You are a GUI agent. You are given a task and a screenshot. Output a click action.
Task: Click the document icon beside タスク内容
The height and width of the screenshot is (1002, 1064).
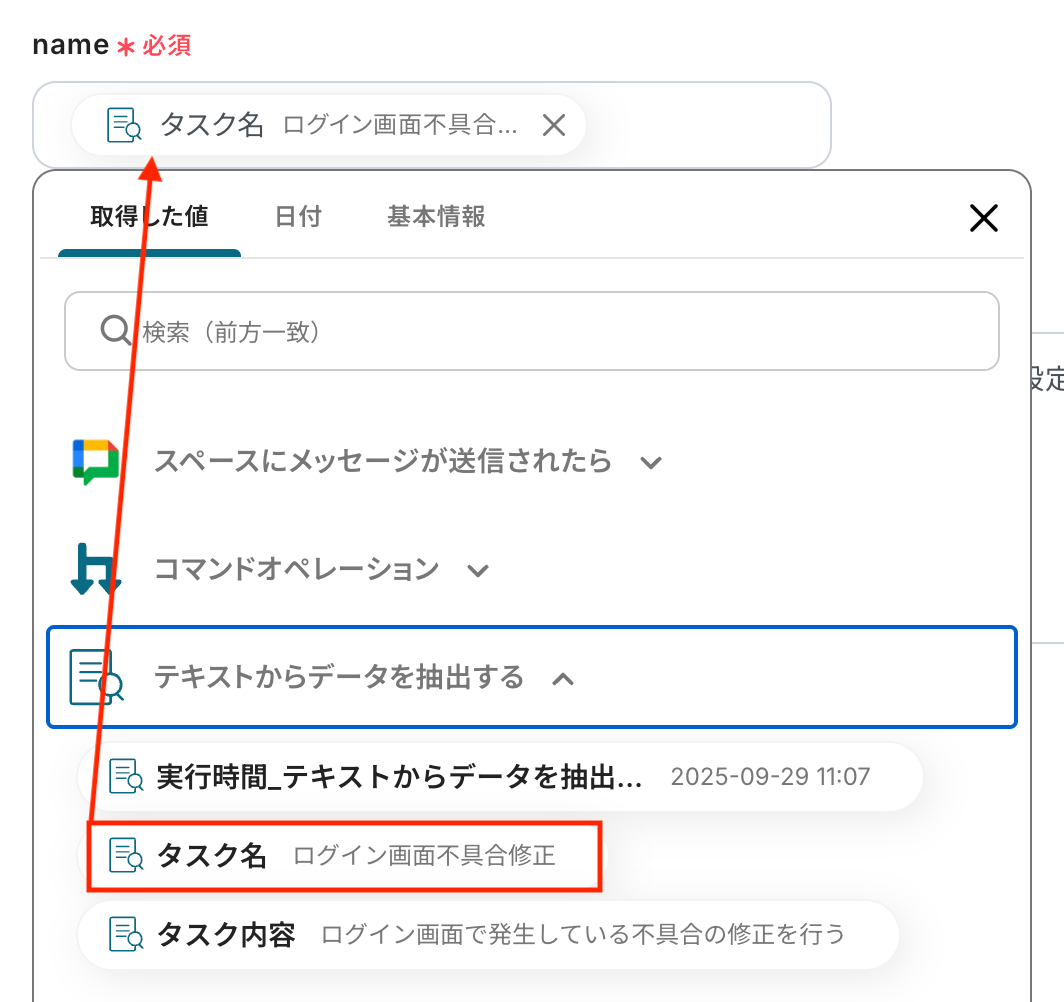click(x=126, y=934)
